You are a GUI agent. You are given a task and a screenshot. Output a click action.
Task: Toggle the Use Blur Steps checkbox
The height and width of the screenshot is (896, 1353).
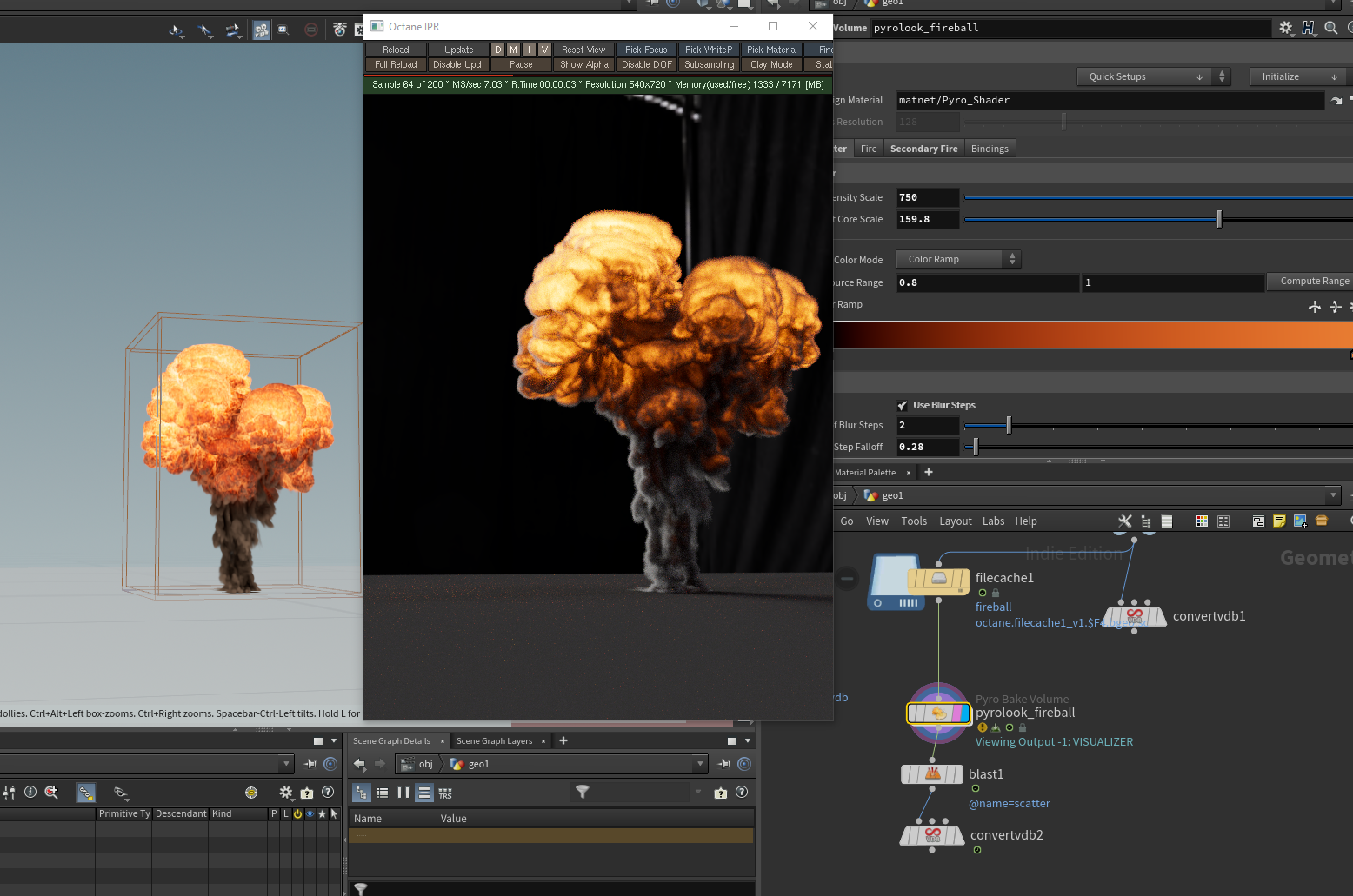[903, 406]
